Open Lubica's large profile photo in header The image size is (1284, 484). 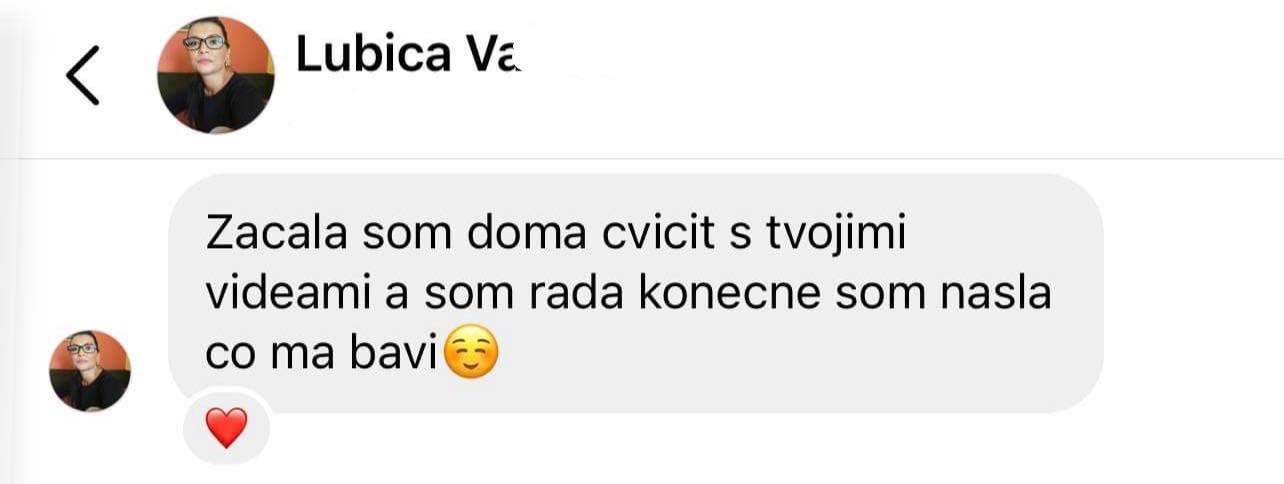tap(216, 76)
